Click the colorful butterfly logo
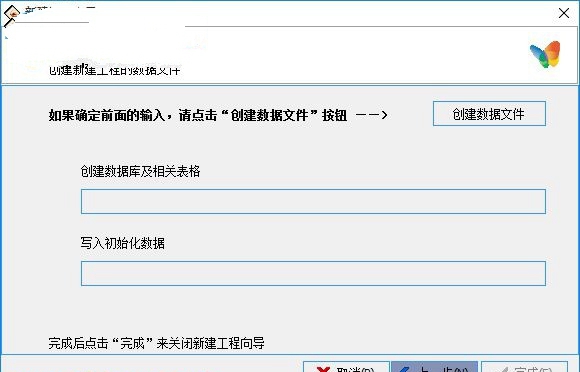This screenshot has height=372, width=580. point(545,54)
